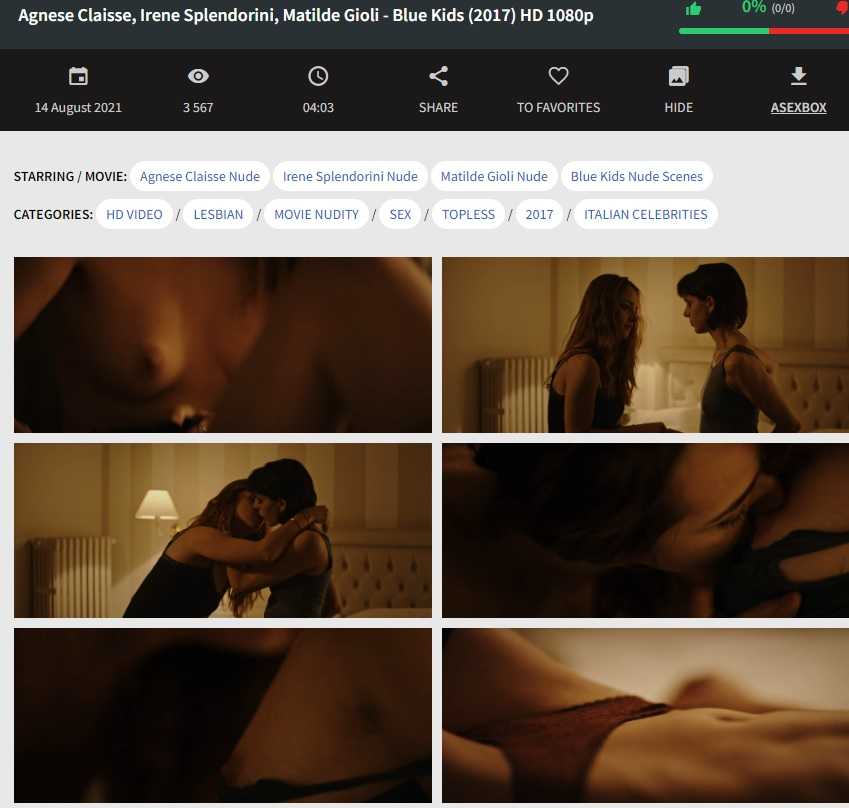Click the eye views icon
Image resolution: width=849 pixels, height=808 pixels.
(x=198, y=76)
